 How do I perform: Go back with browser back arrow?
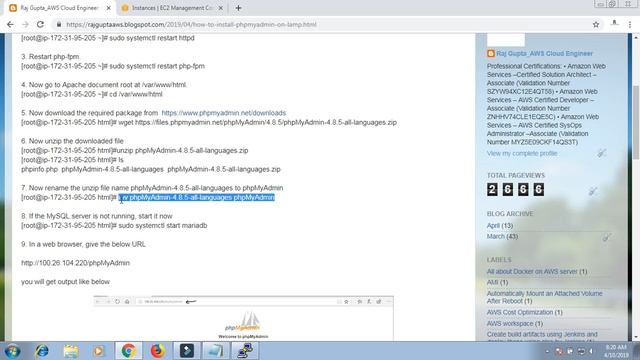10,24
